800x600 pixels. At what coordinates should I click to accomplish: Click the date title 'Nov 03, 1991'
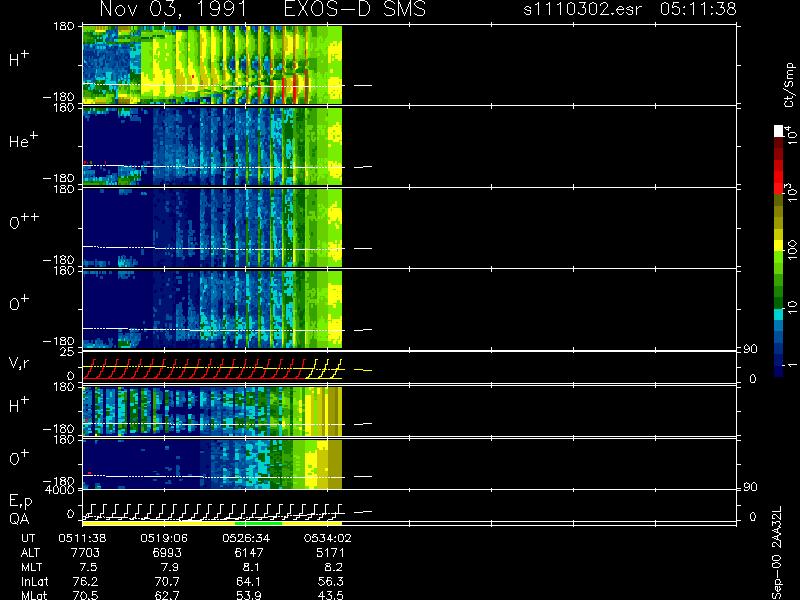tap(173, 9)
